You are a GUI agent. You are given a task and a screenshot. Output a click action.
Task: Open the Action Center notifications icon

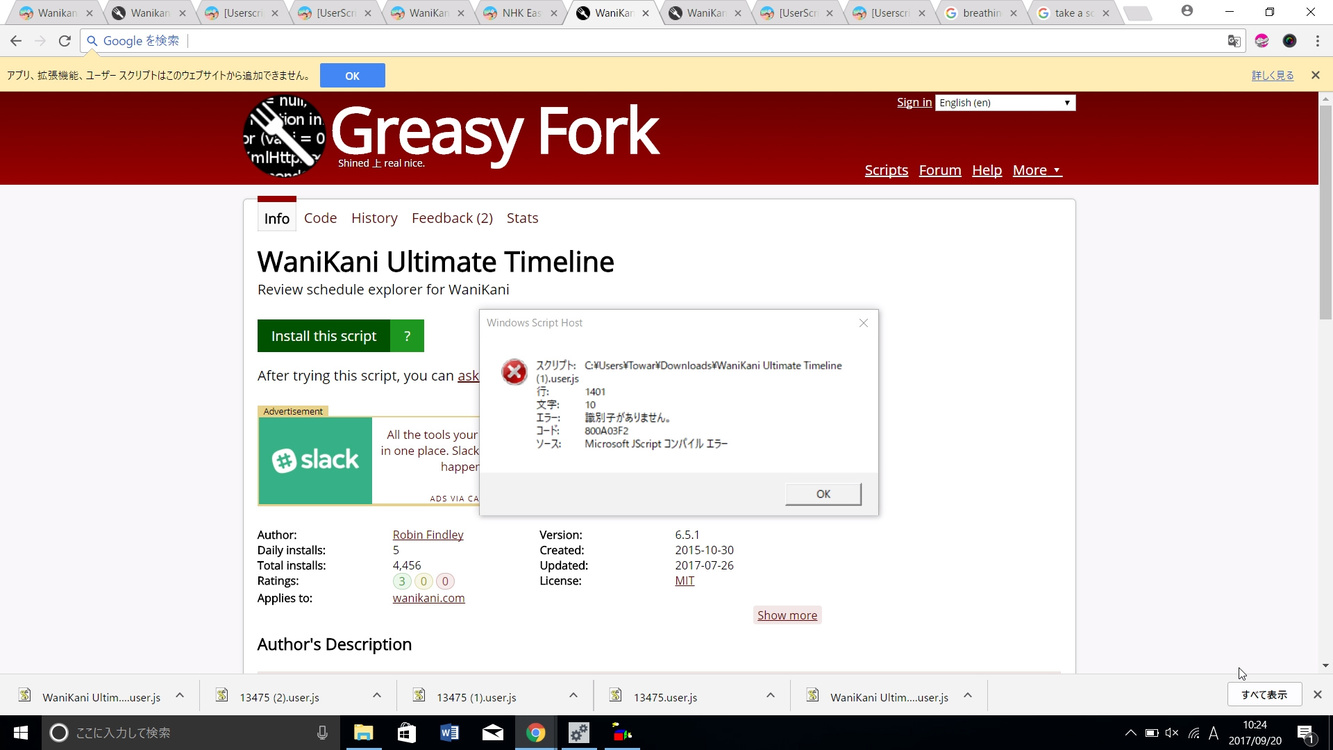tap(1305, 733)
